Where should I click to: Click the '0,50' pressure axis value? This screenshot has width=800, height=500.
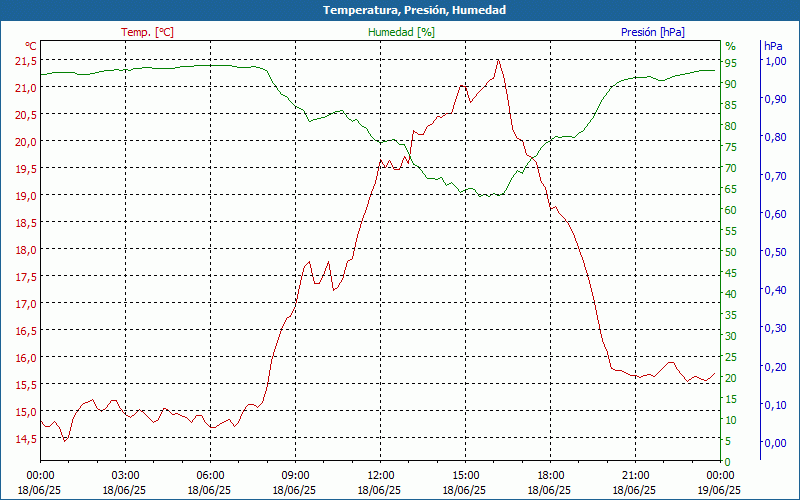(776, 252)
